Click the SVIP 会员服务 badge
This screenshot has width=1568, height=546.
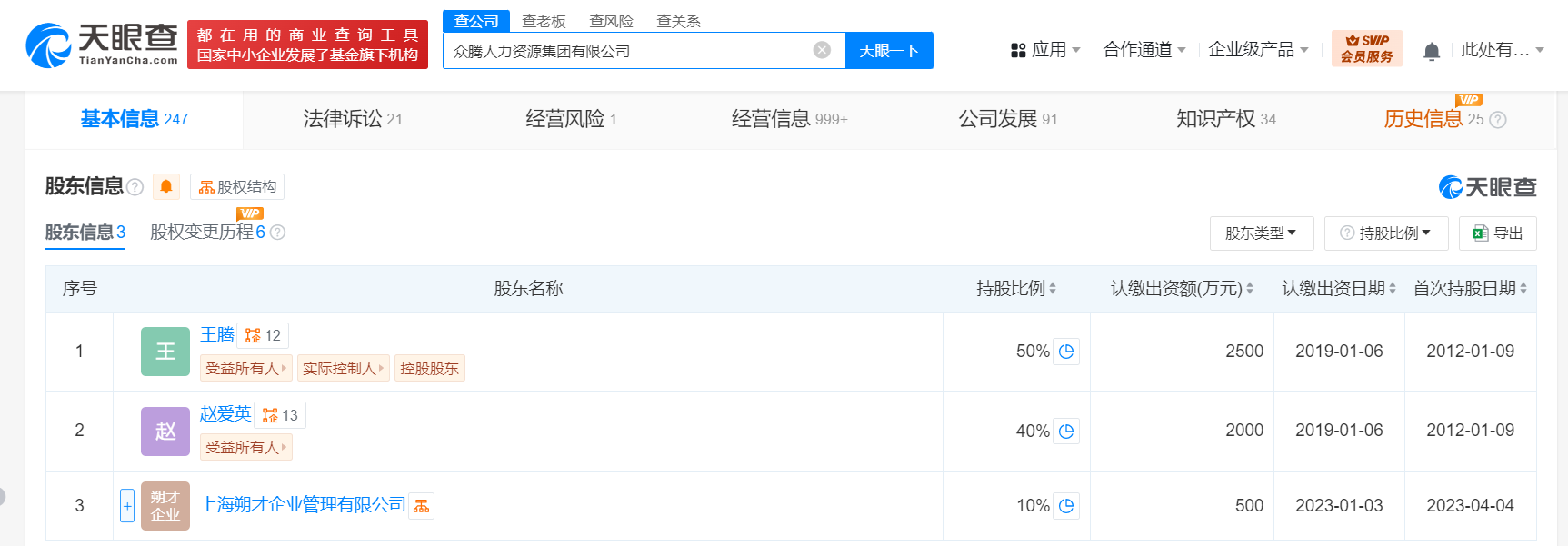[x=1366, y=49]
